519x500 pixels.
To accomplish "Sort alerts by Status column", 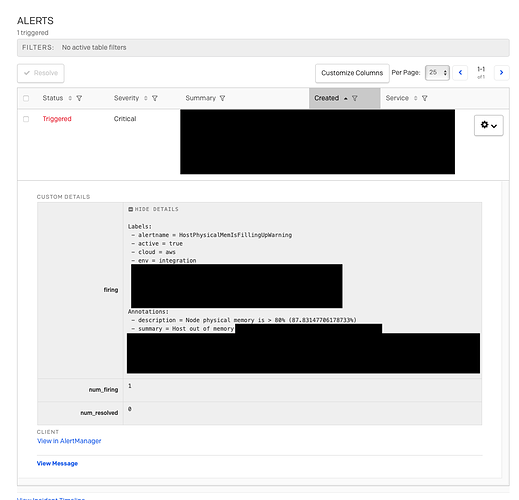I will tap(70, 98).
